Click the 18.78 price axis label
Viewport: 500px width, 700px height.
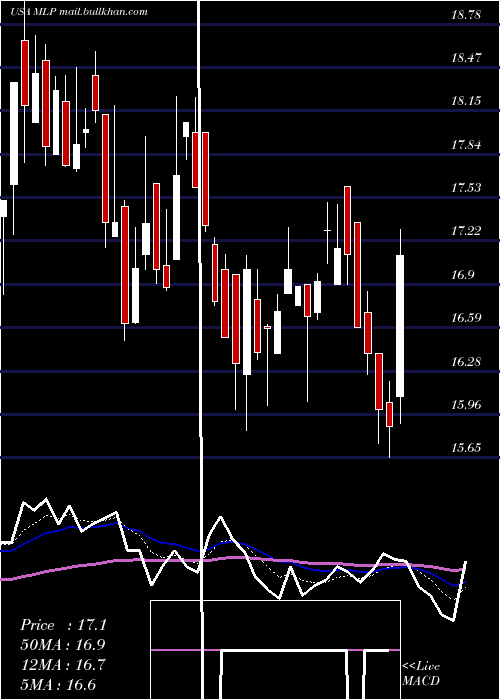[466, 15]
